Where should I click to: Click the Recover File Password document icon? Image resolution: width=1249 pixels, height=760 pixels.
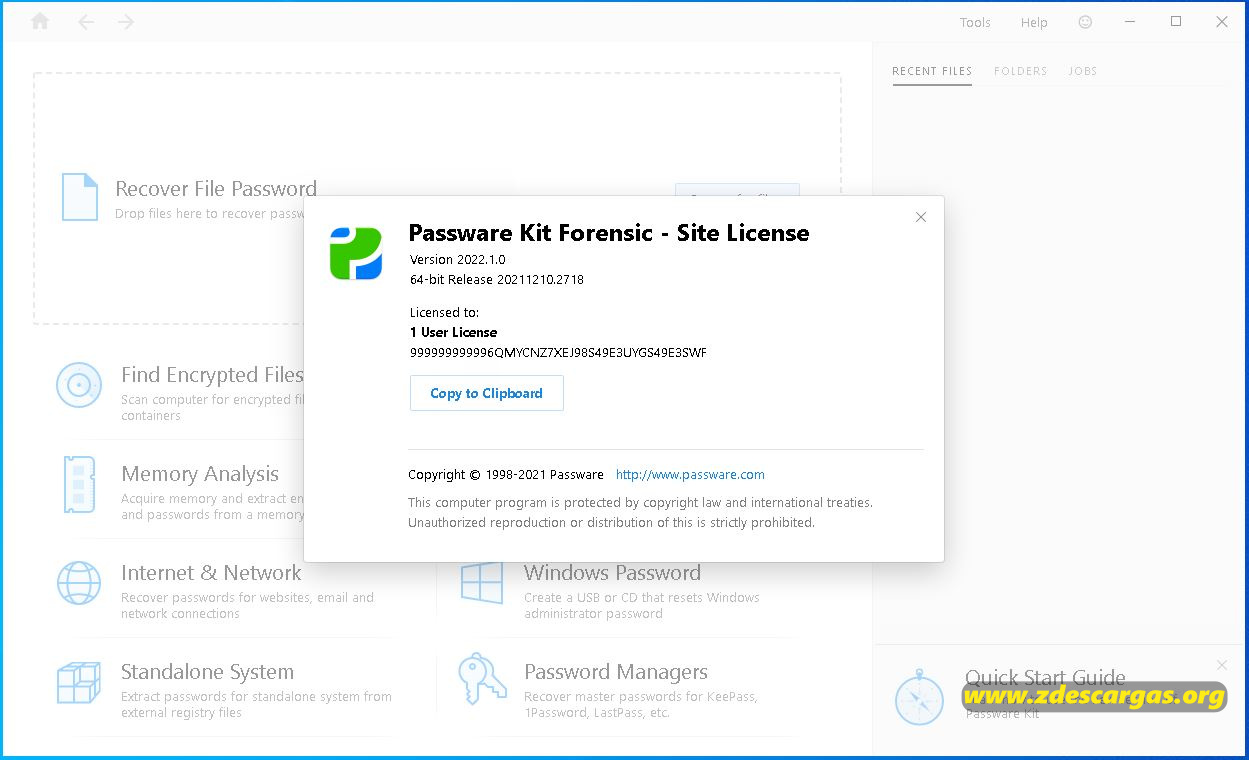coord(80,197)
